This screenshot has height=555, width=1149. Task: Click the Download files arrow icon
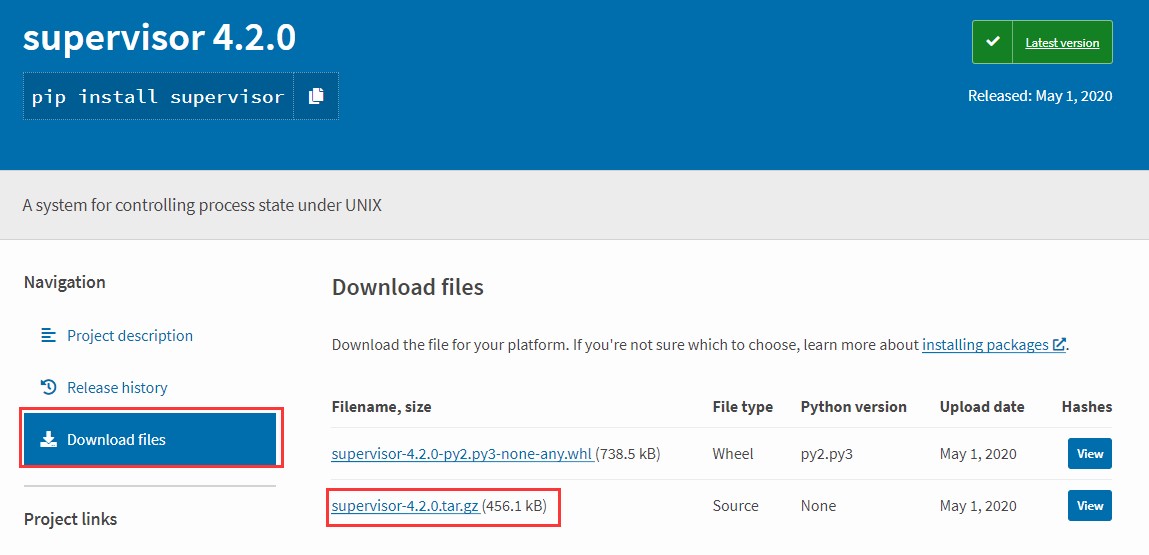(x=48, y=439)
